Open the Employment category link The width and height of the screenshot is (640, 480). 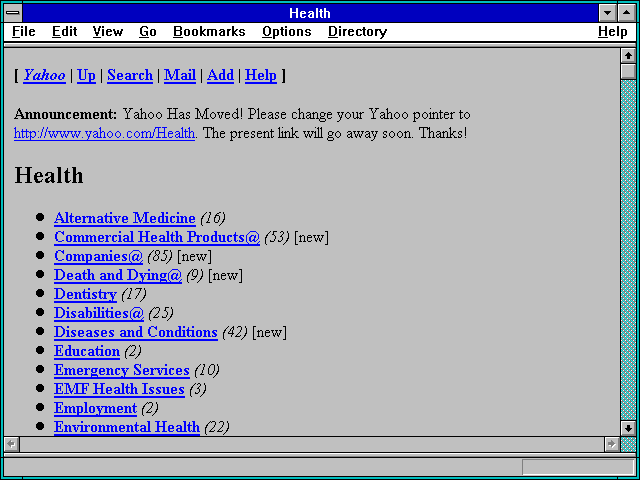click(x=95, y=408)
